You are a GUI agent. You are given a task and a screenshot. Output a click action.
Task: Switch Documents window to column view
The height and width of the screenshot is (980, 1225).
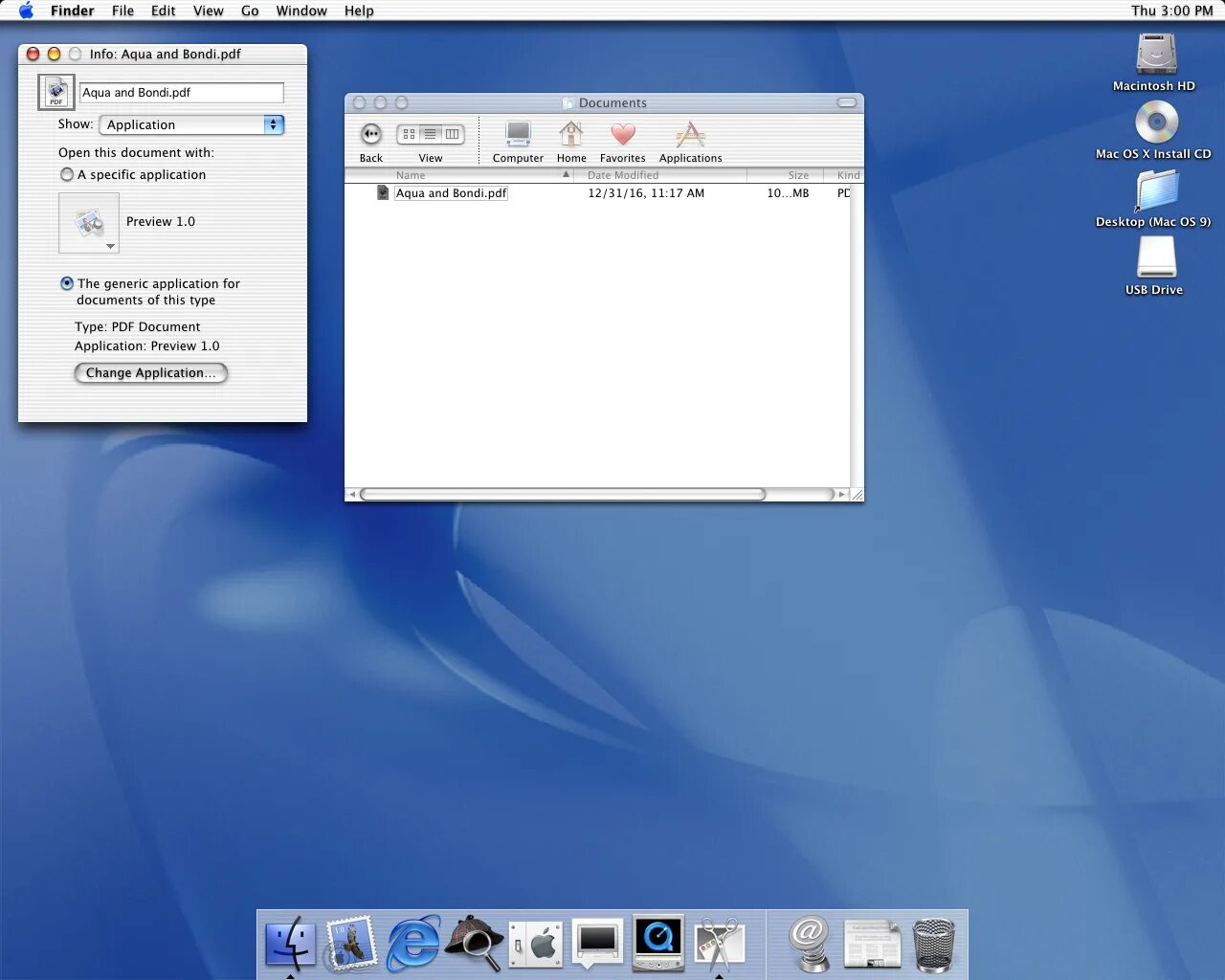pyautogui.click(x=453, y=134)
